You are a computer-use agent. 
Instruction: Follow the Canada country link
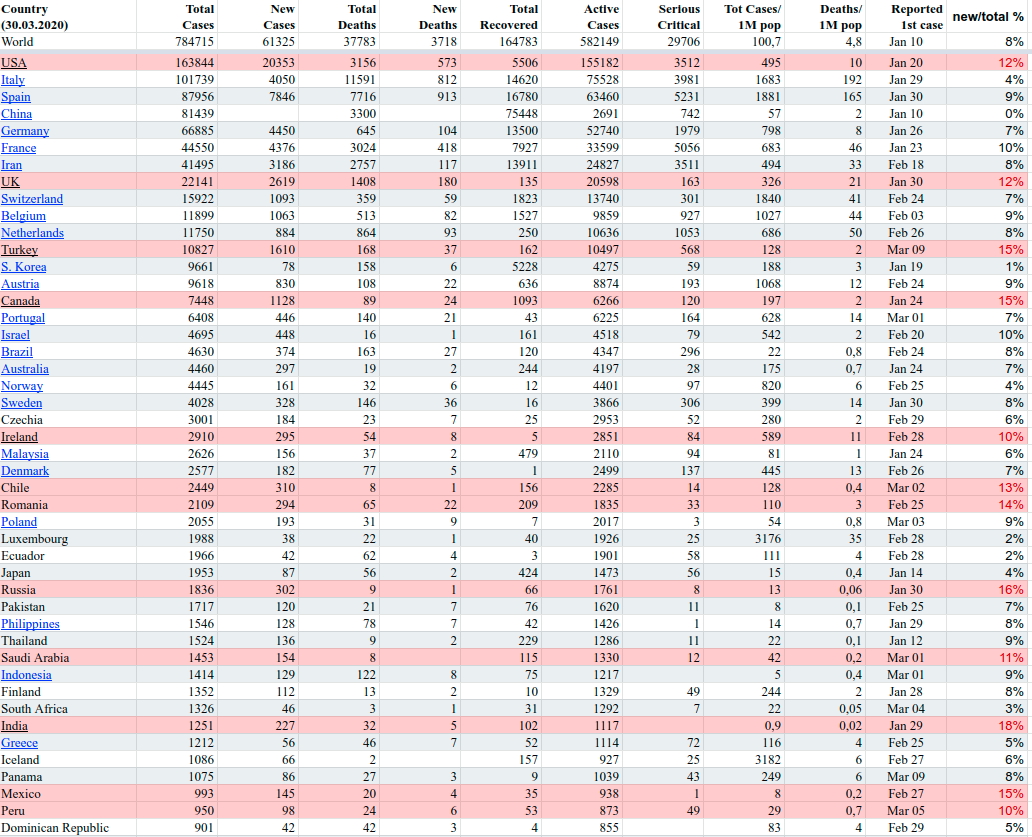[x=21, y=301]
